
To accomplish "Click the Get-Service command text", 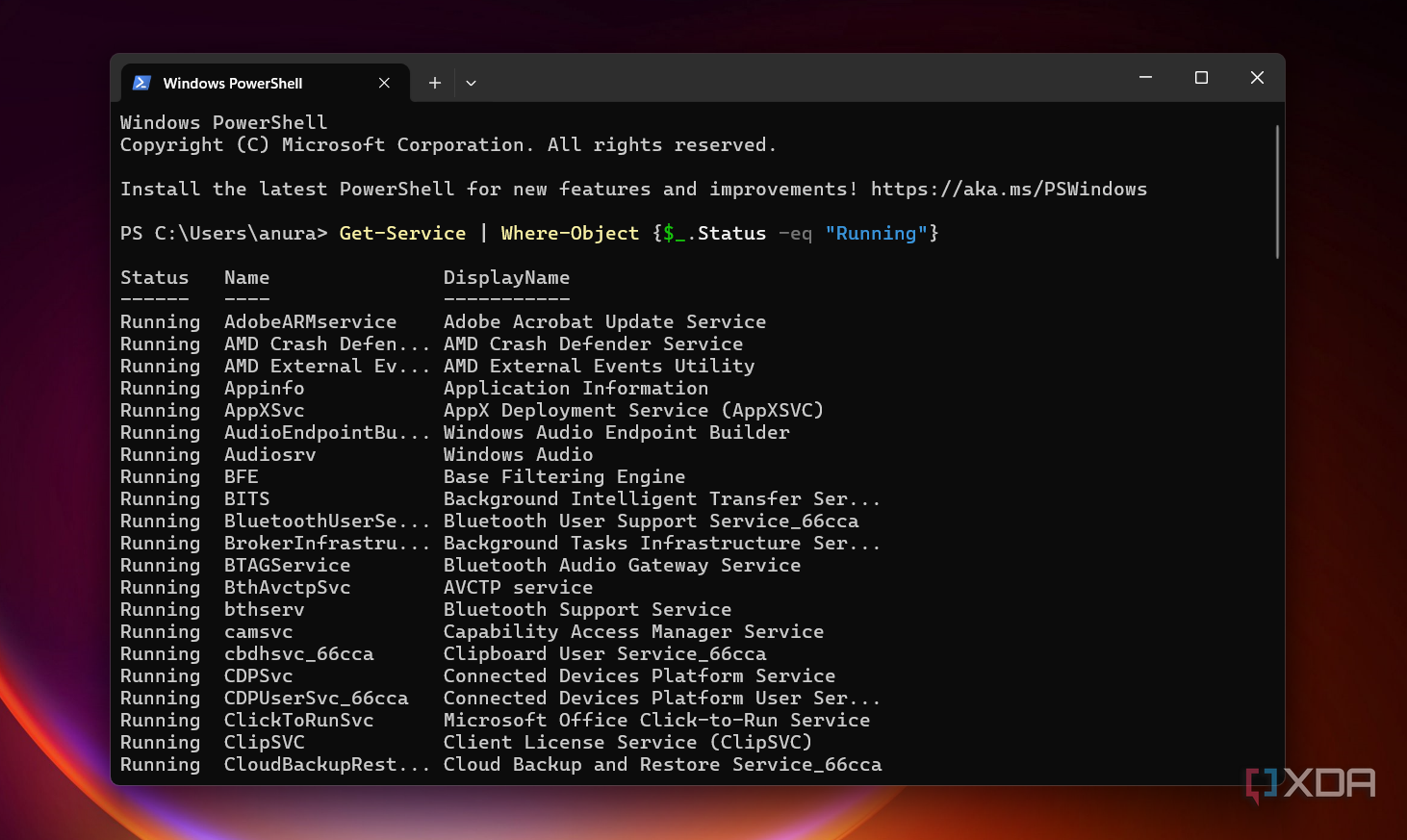I will coord(402,233).
